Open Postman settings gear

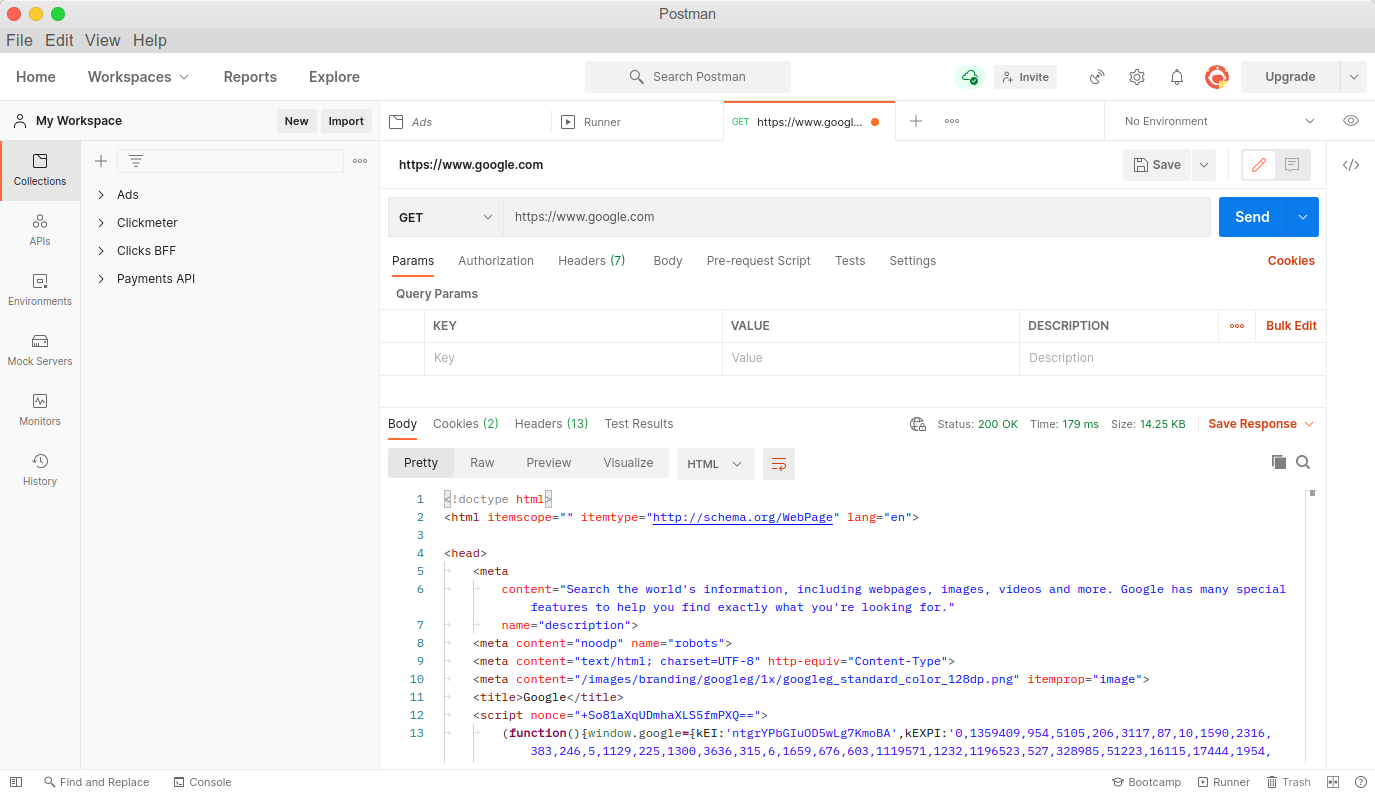(1137, 77)
